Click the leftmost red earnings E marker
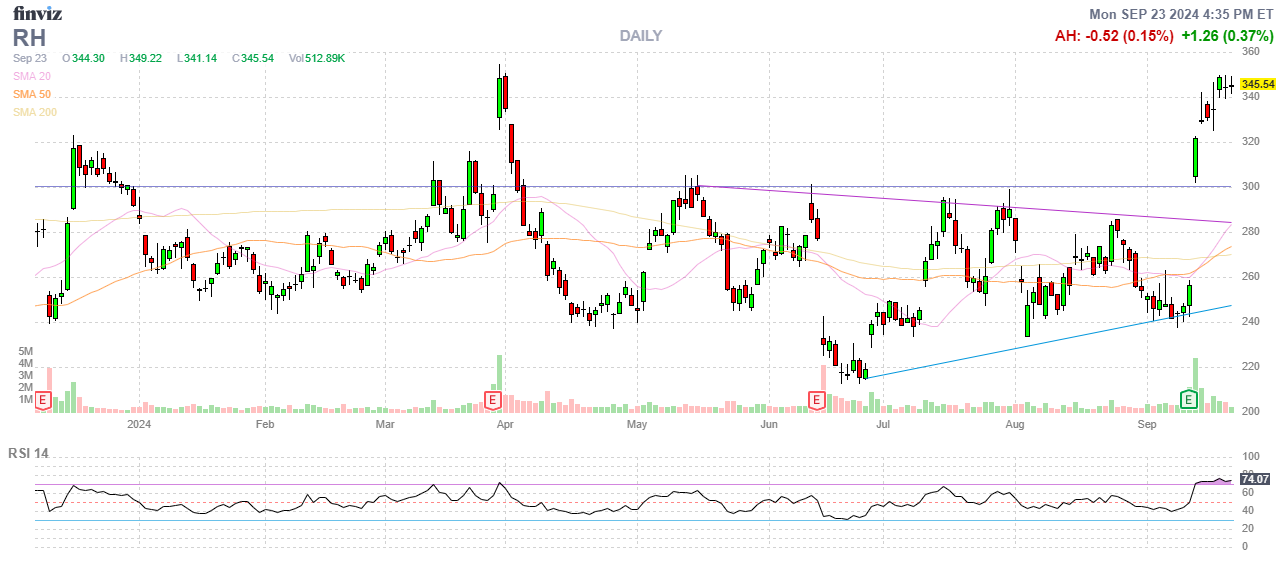 (x=43, y=401)
